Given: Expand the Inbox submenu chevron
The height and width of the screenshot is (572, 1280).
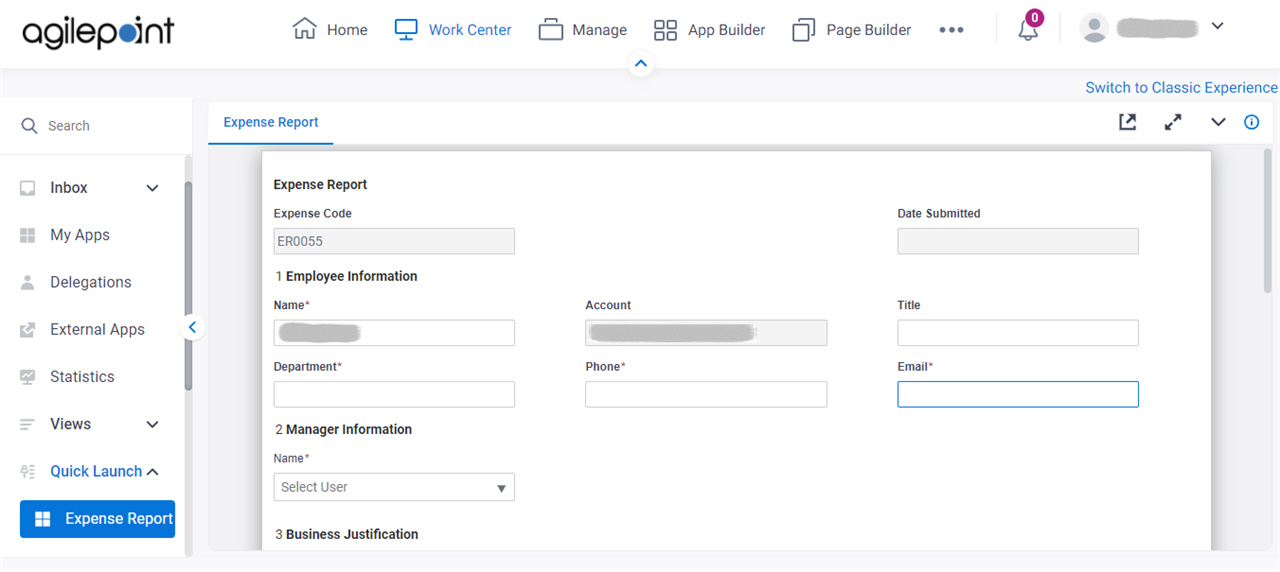Looking at the screenshot, I should (152, 188).
